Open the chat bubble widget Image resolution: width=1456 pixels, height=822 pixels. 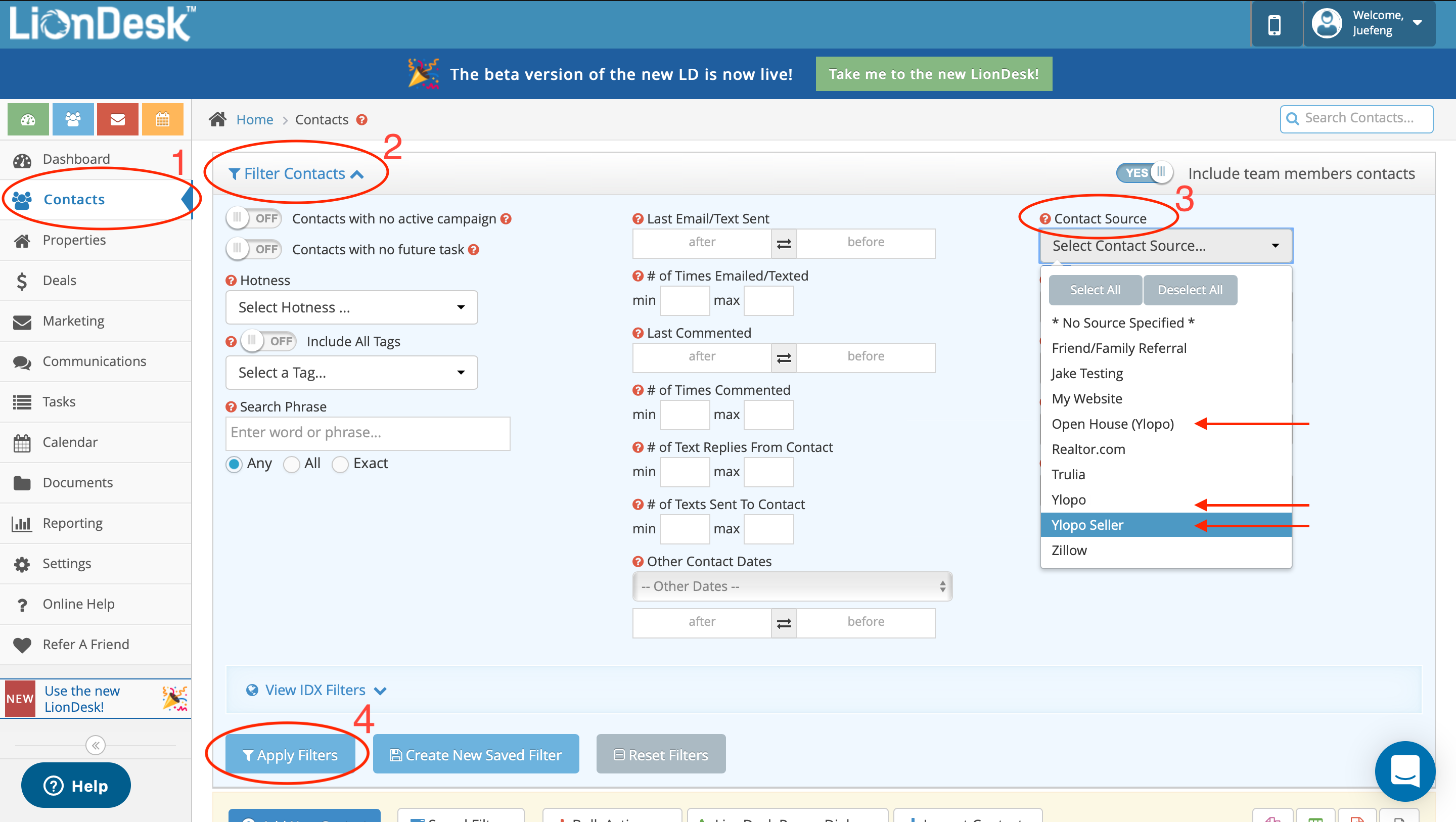1404,771
